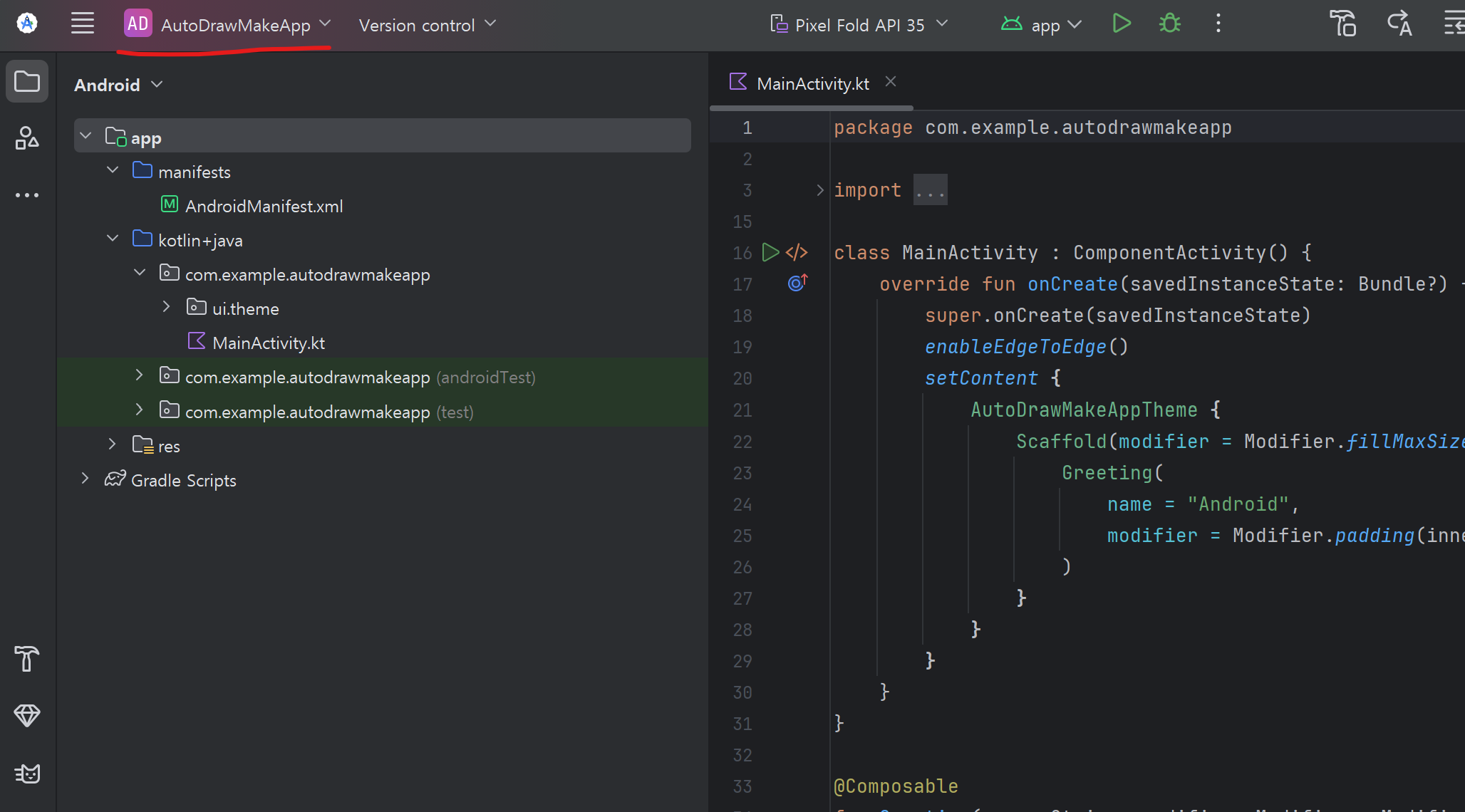Select the MainActivity.kt editor tab

click(812, 83)
